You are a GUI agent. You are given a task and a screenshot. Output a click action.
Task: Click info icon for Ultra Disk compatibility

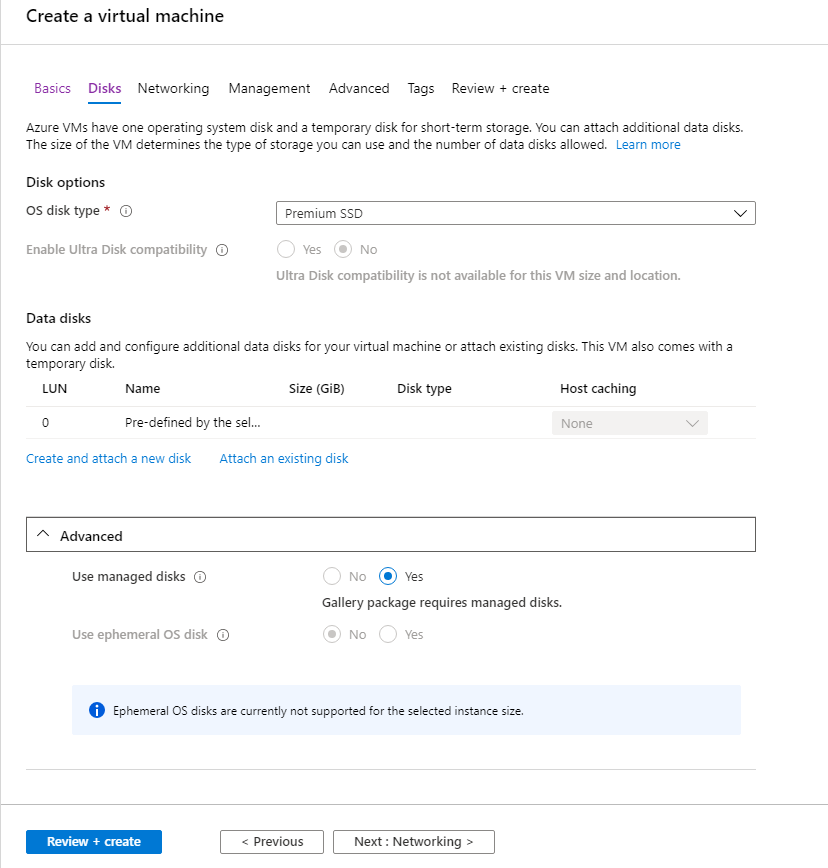tap(222, 250)
